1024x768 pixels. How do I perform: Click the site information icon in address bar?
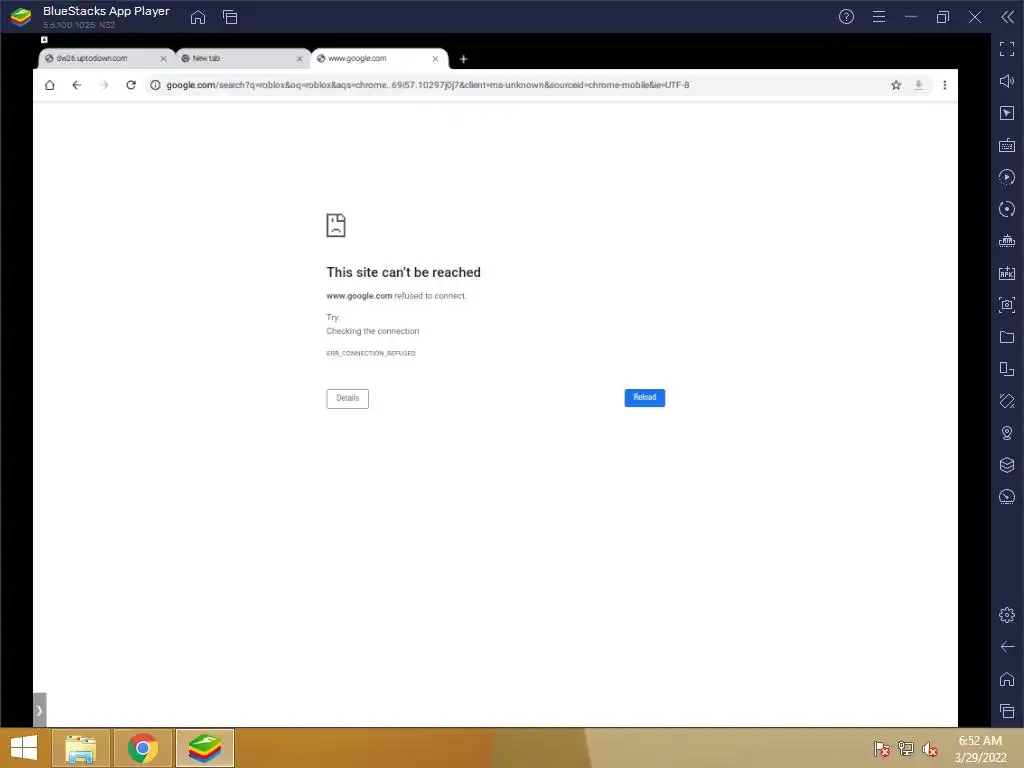coord(155,85)
